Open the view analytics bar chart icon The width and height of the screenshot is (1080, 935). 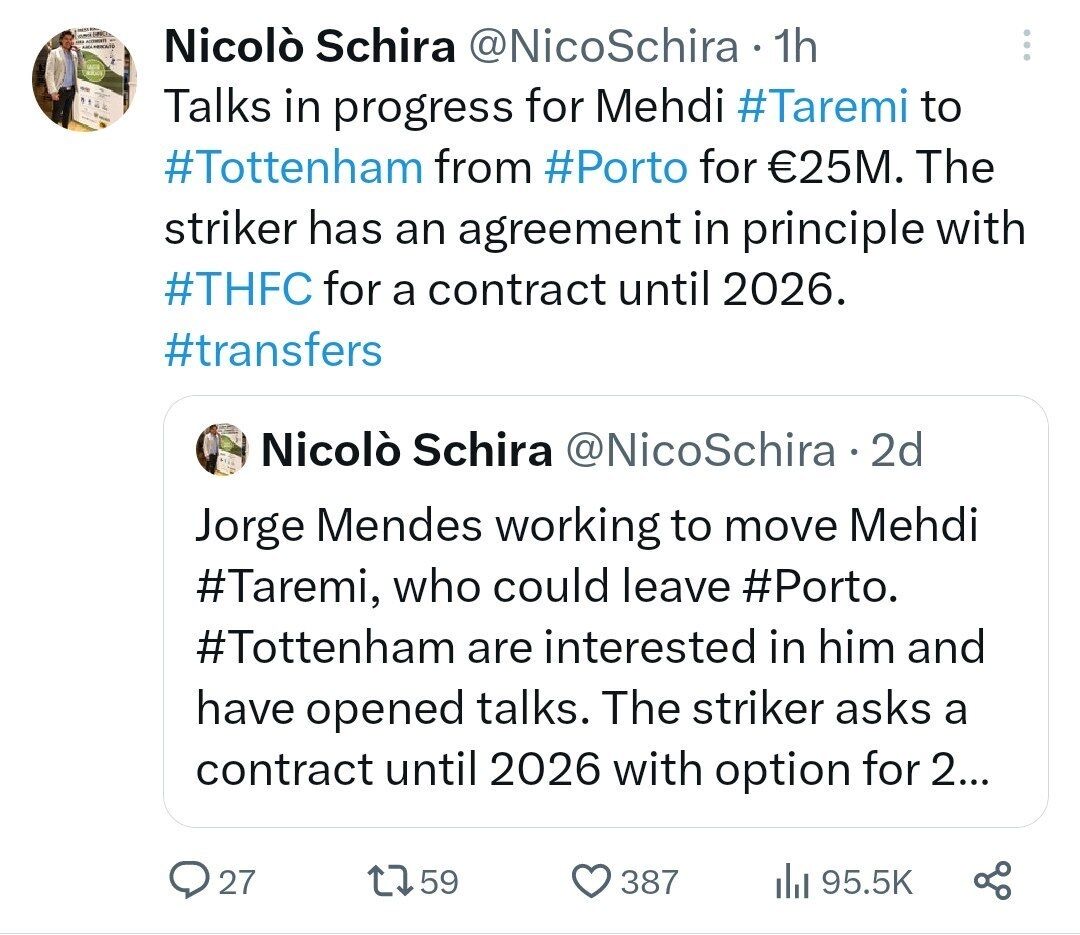(793, 881)
